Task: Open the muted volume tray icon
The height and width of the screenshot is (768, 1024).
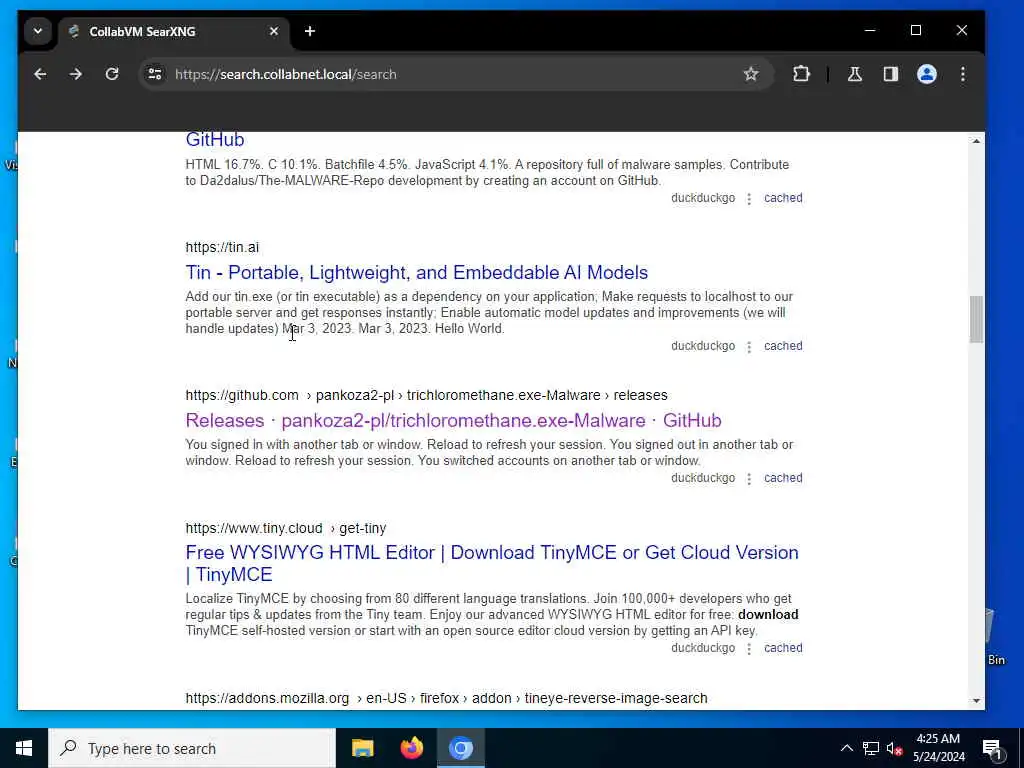Action: point(894,749)
